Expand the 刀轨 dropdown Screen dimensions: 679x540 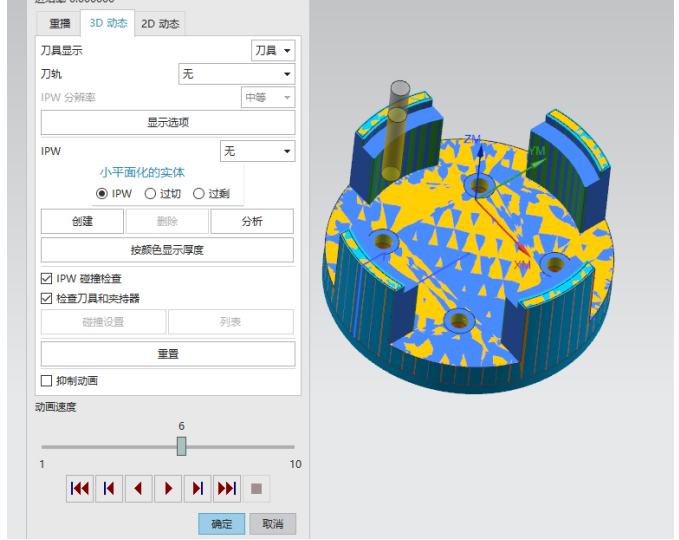pos(237,74)
